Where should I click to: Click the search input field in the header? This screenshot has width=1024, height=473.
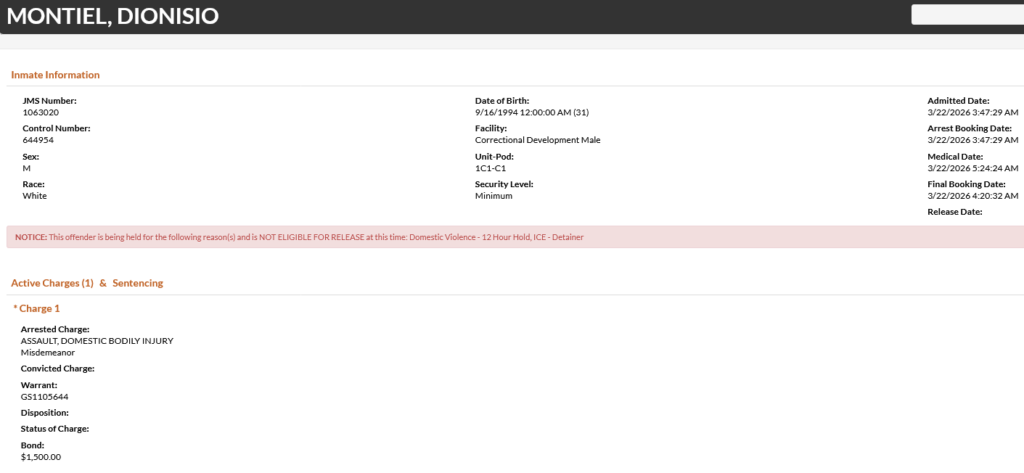tap(967, 15)
